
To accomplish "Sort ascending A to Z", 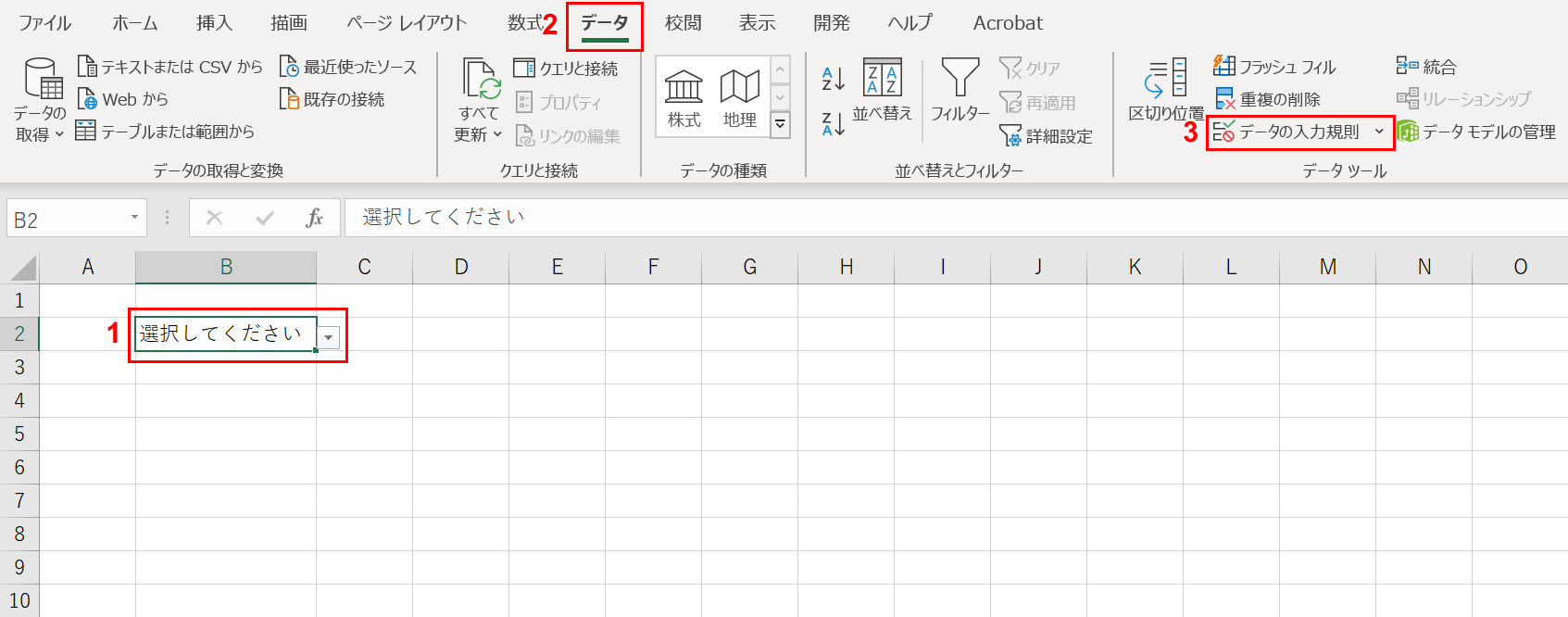I will coord(833,79).
